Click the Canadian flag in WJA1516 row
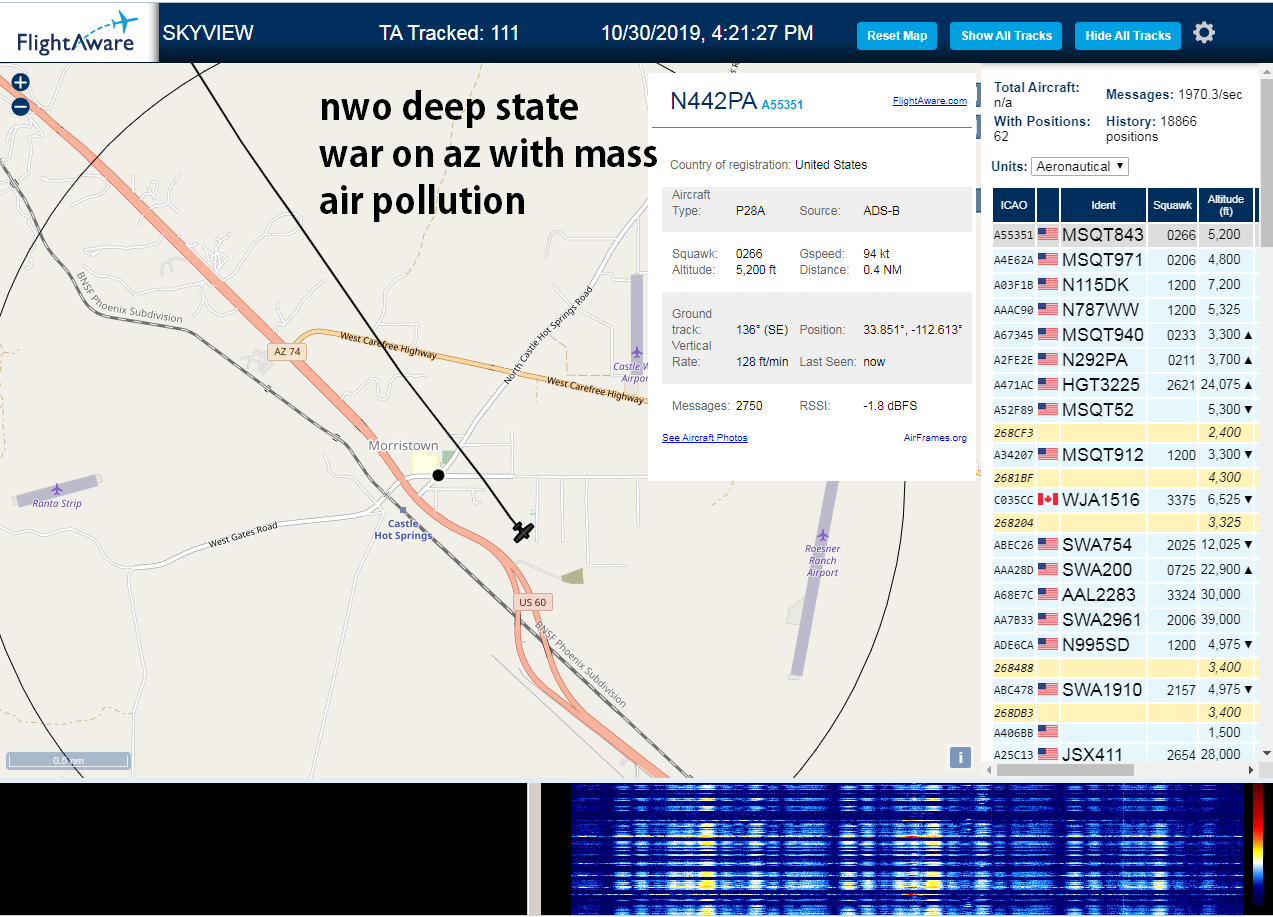The height and width of the screenshot is (917, 1273). [x=1048, y=499]
